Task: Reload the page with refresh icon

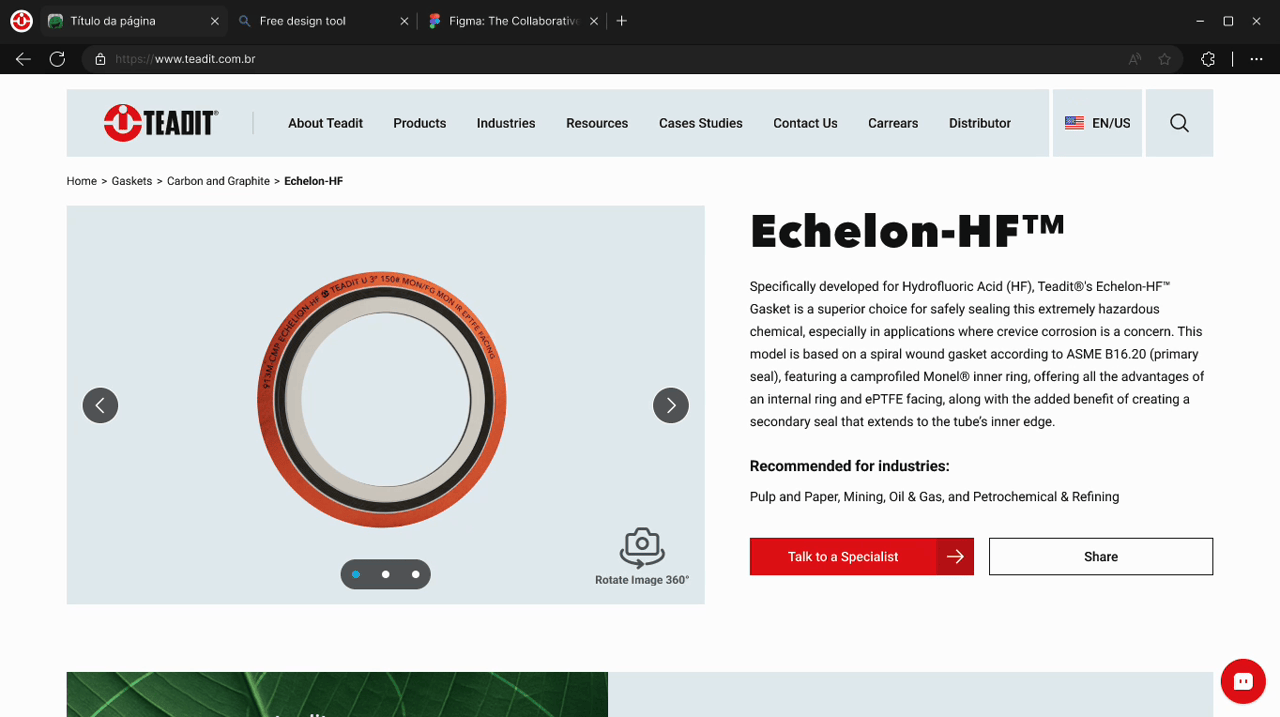Action: pyautogui.click(x=58, y=59)
